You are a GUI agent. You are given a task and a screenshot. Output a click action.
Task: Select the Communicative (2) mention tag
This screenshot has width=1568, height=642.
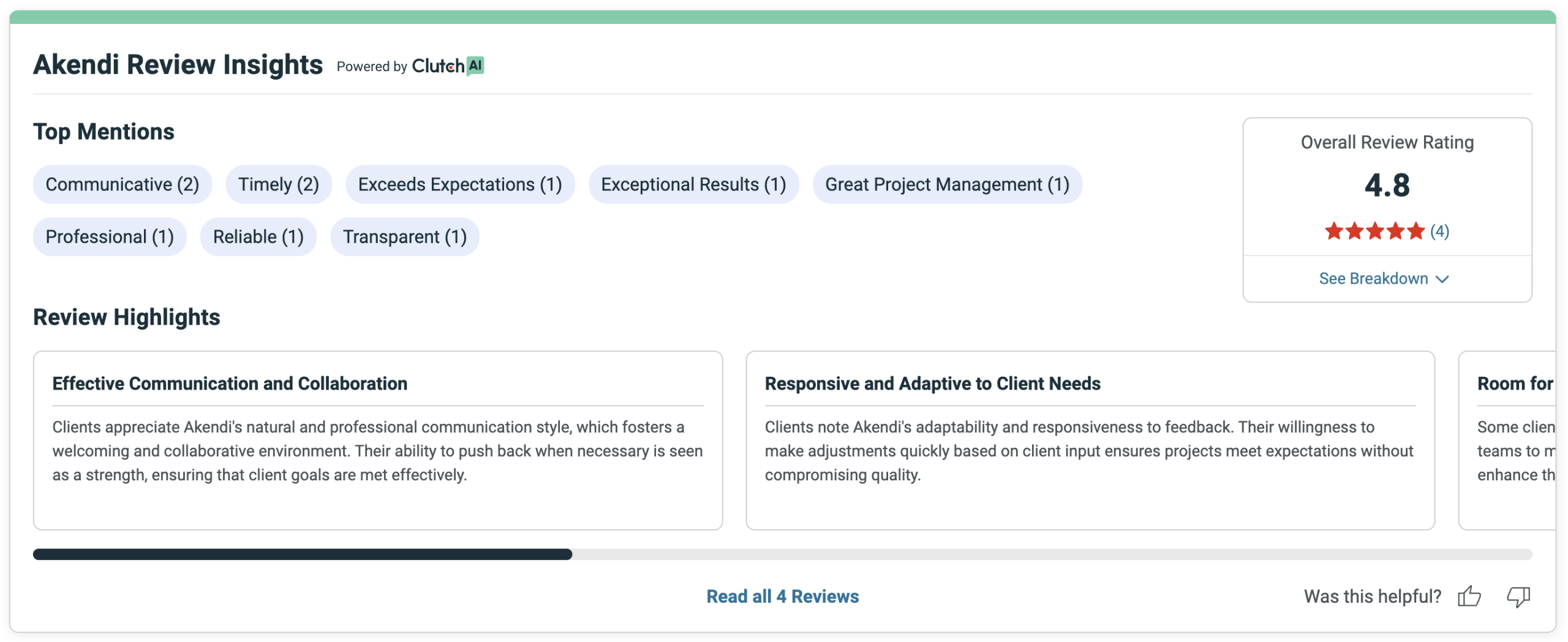123,184
